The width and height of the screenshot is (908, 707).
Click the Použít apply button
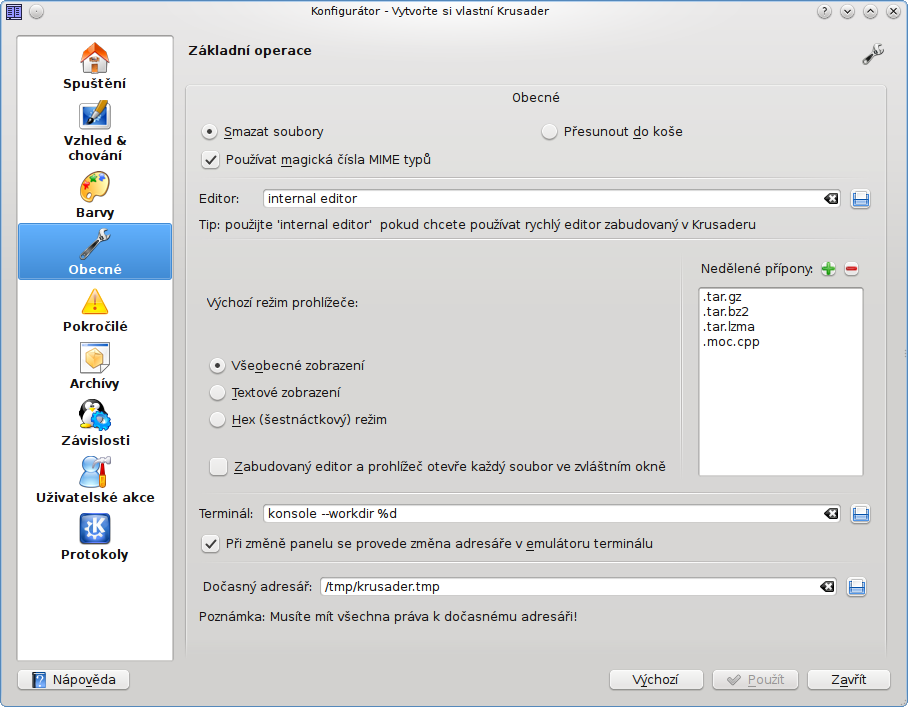pos(755,680)
